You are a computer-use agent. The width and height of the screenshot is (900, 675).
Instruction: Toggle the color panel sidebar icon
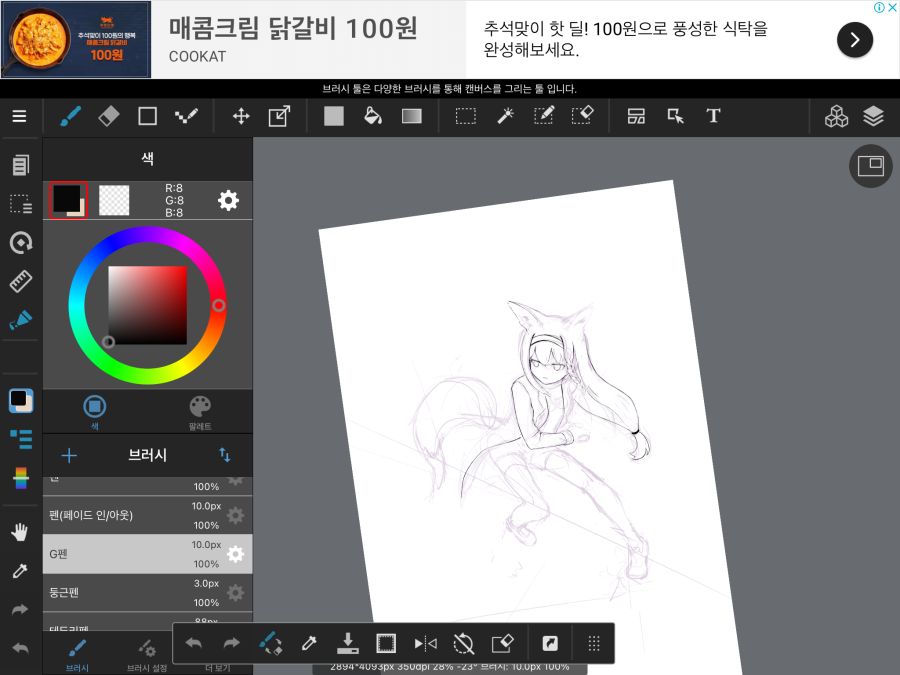tap(21, 401)
